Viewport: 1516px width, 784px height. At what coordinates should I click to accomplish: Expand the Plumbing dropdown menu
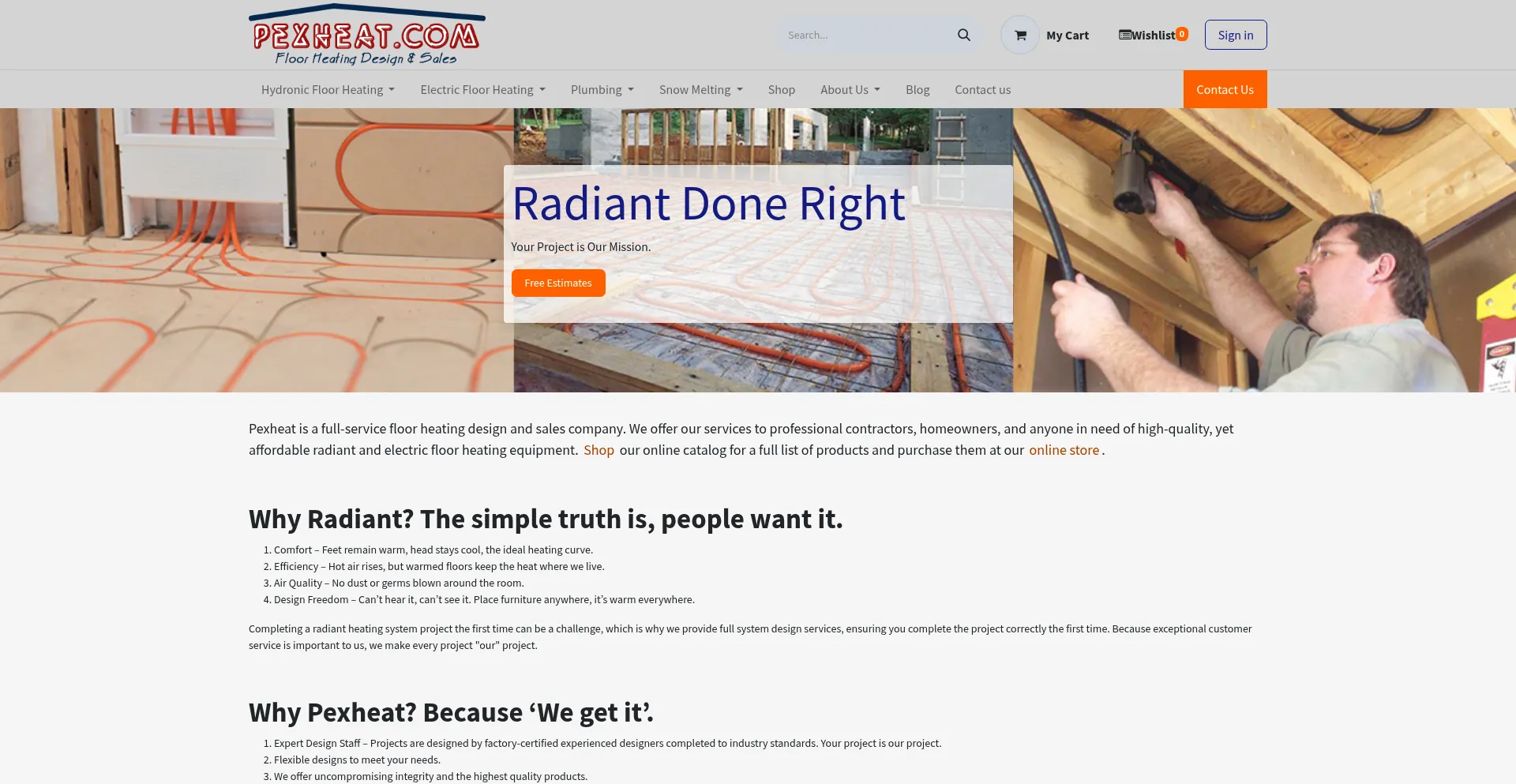coord(602,89)
